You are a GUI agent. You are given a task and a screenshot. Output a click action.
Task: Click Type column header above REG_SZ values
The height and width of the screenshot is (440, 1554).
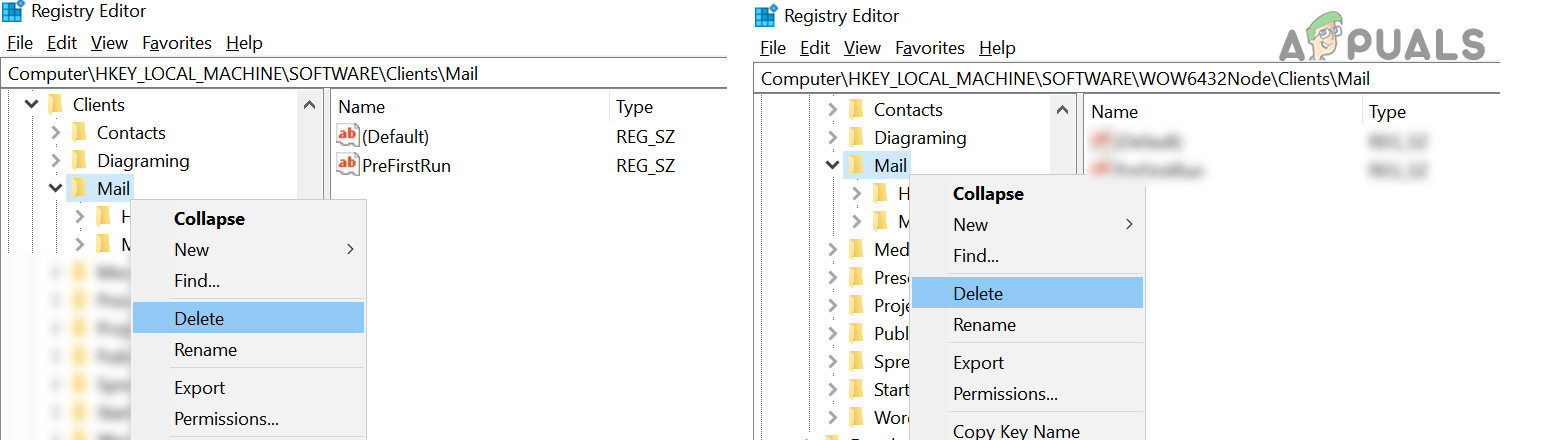(634, 107)
